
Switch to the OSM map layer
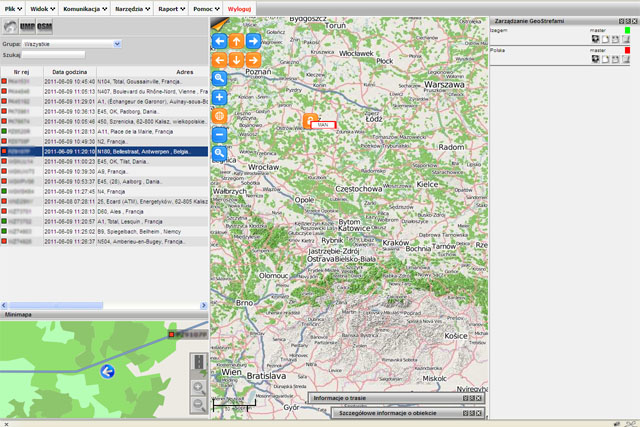click(44, 27)
